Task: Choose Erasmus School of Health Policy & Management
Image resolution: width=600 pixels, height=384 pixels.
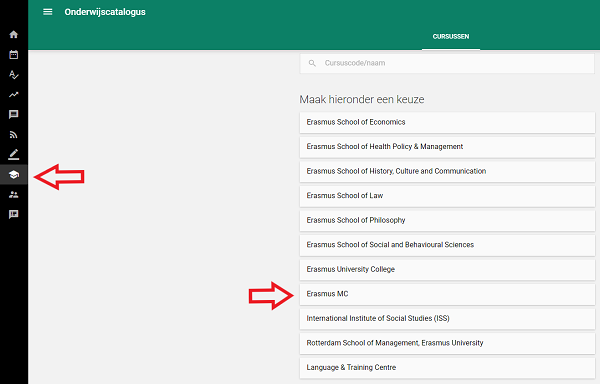Action: [x=447, y=147]
